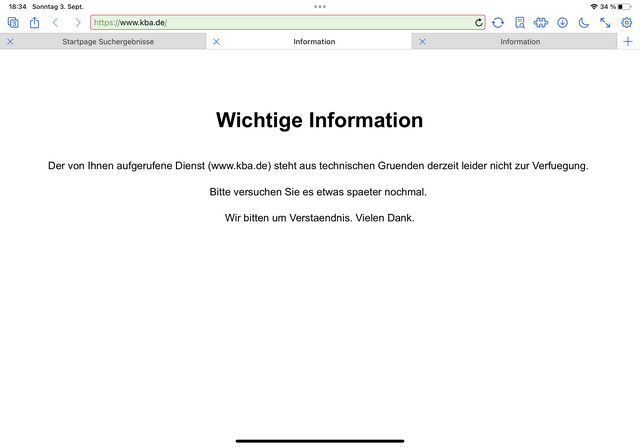
Task: Click the sentence beginning 'Der von Ihnen aufgerufene Dienst'
Action: tap(318, 166)
